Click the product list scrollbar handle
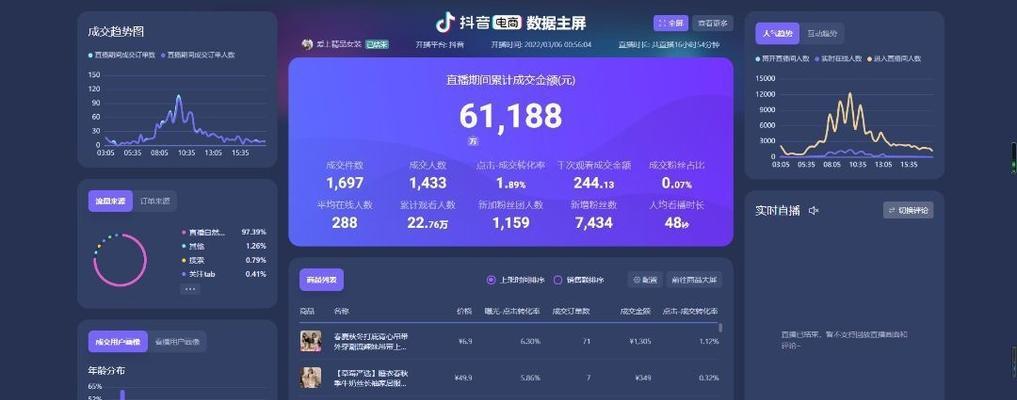 click(721, 328)
